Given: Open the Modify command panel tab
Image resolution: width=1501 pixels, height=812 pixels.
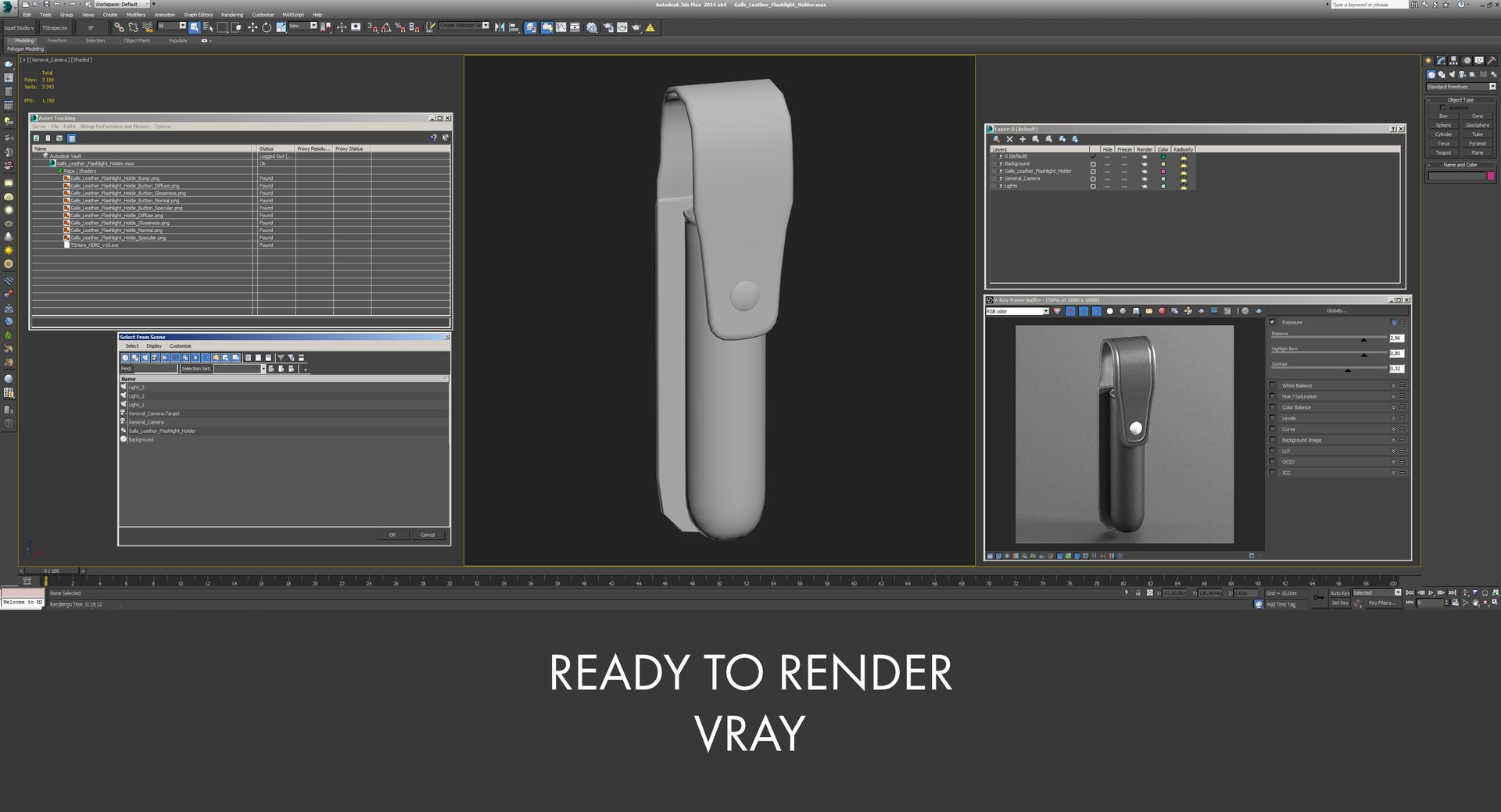Looking at the screenshot, I should pos(1441,60).
